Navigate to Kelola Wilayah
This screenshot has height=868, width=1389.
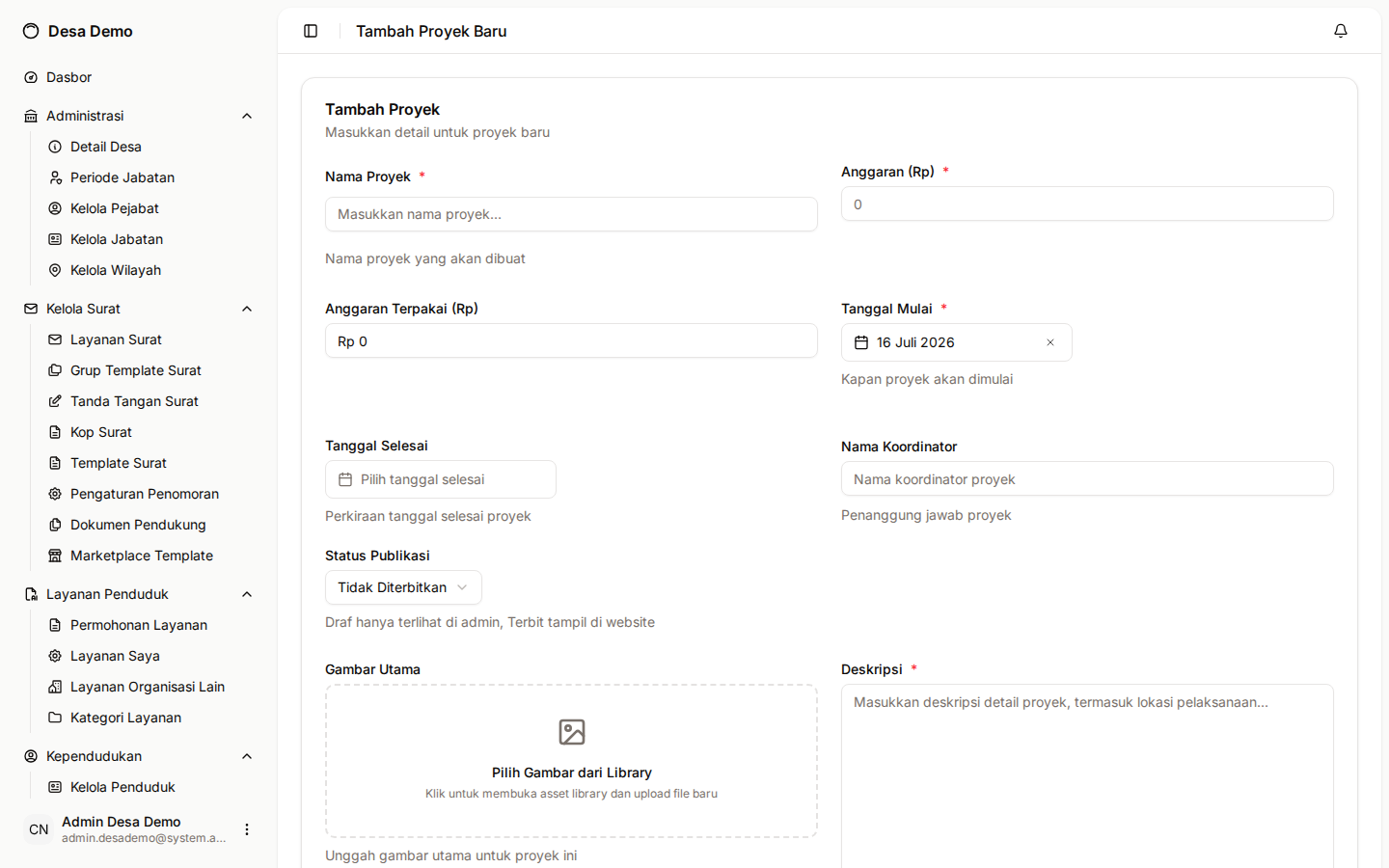150,270
